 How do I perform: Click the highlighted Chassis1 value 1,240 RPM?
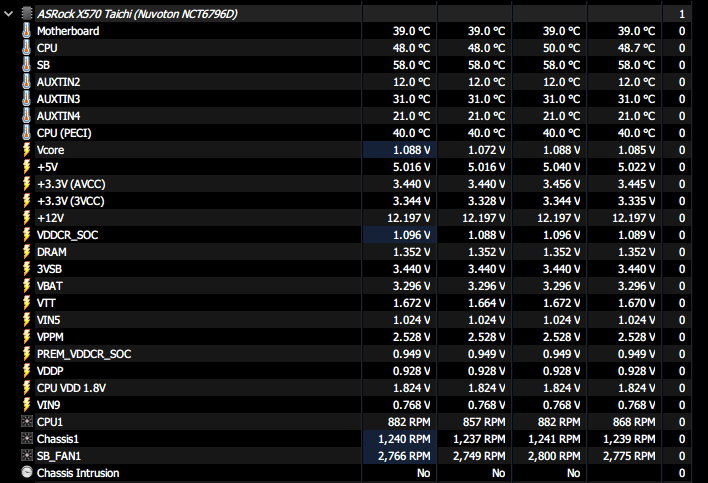[404, 439]
